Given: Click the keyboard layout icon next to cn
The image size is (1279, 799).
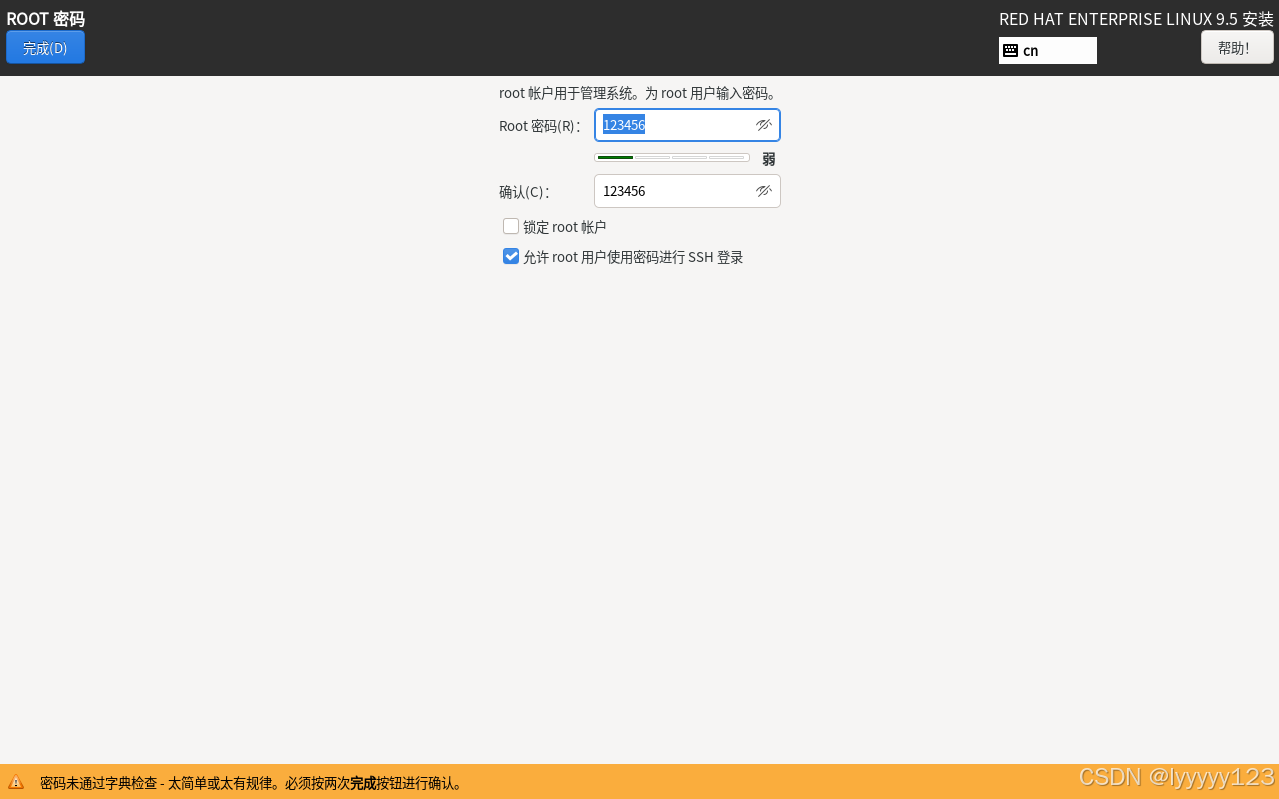Looking at the screenshot, I should pyautogui.click(x=1010, y=50).
